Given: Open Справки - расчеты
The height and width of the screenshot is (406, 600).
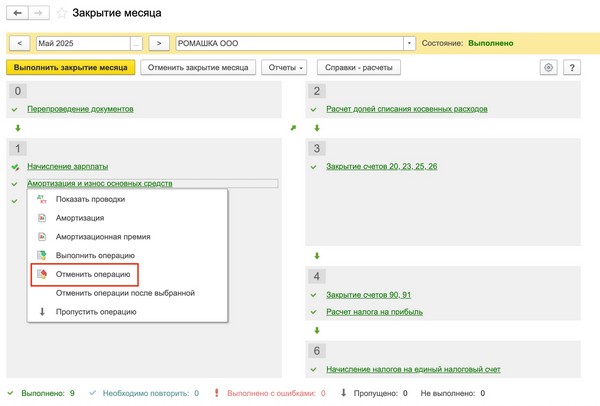Looking at the screenshot, I should [358, 68].
